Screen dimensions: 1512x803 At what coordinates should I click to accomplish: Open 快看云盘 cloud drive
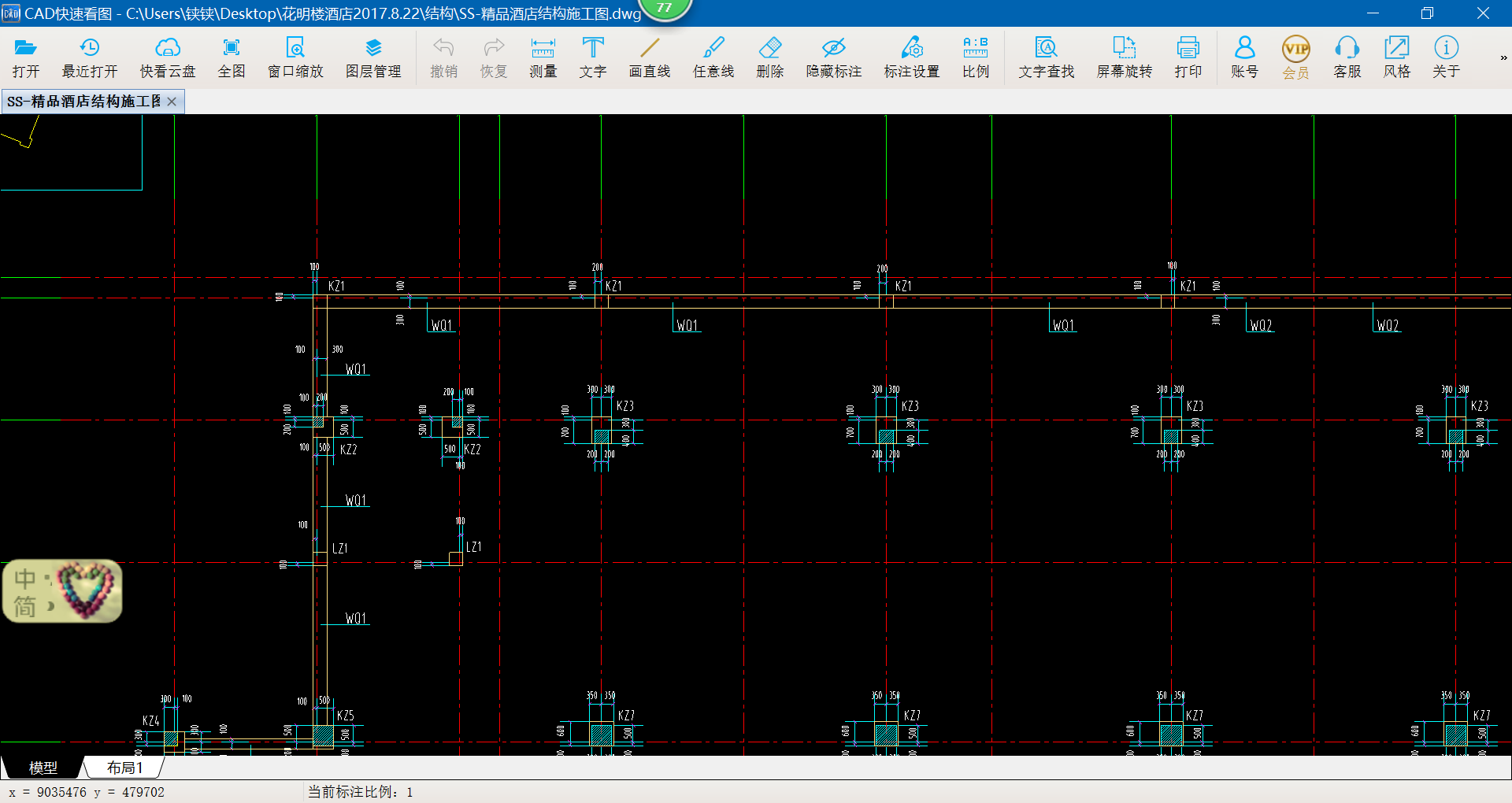pyautogui.click(x=168, y=58)
